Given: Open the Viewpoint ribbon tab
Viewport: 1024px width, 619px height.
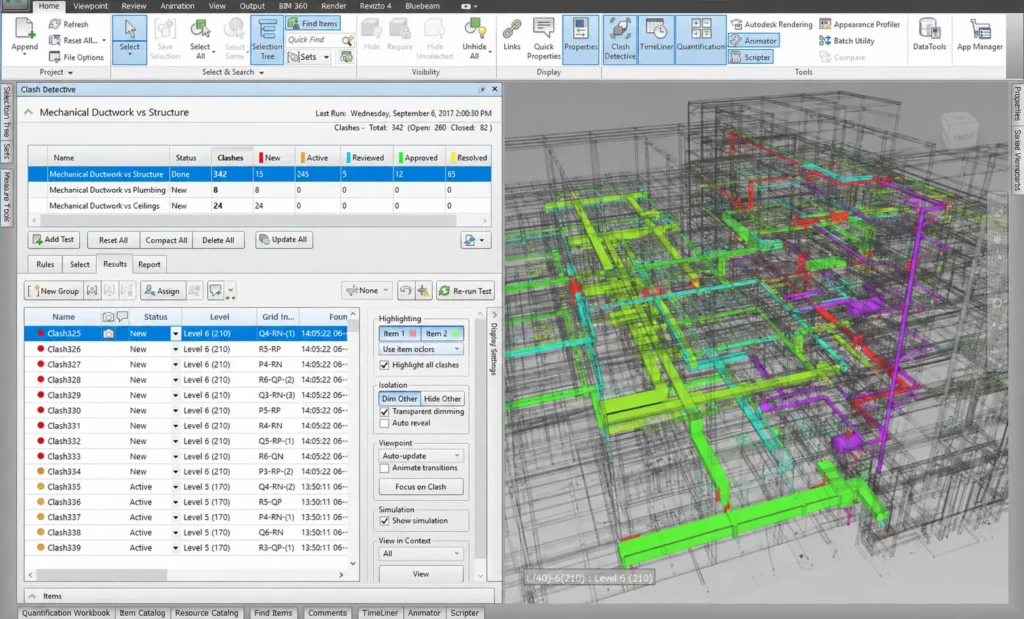Looking at the screenshot, I should pos(90,6).
